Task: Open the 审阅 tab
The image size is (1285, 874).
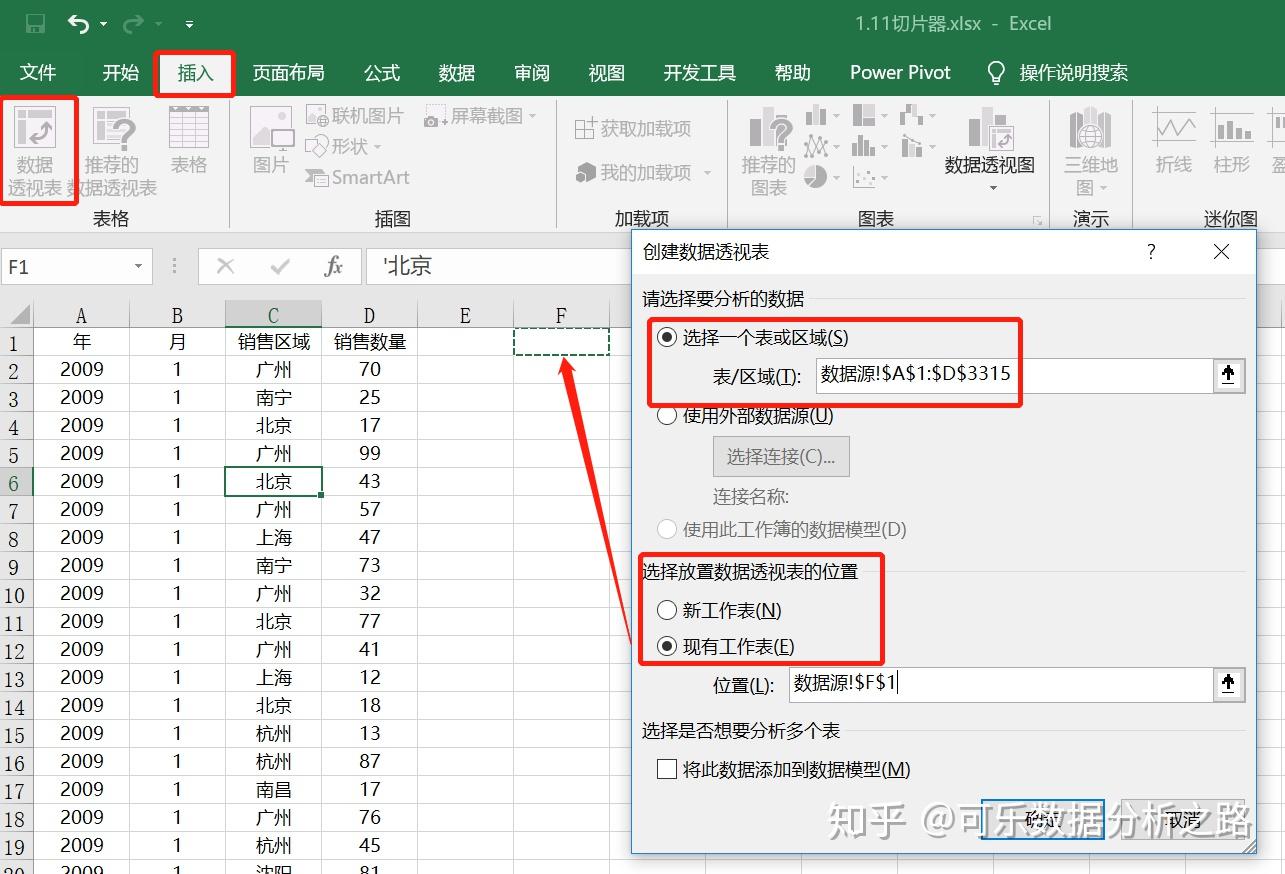Action: coord(532,73)
